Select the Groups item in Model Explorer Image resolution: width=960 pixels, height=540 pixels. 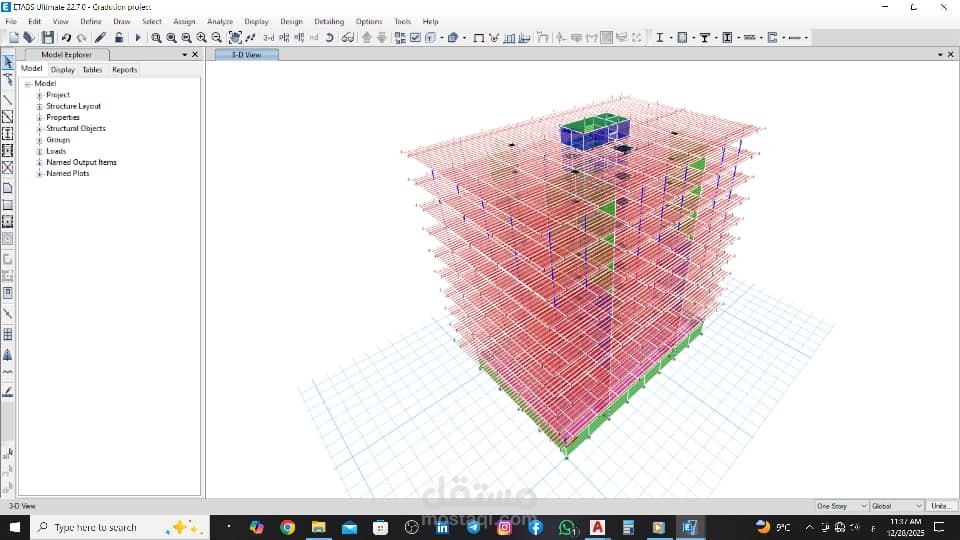58,140
